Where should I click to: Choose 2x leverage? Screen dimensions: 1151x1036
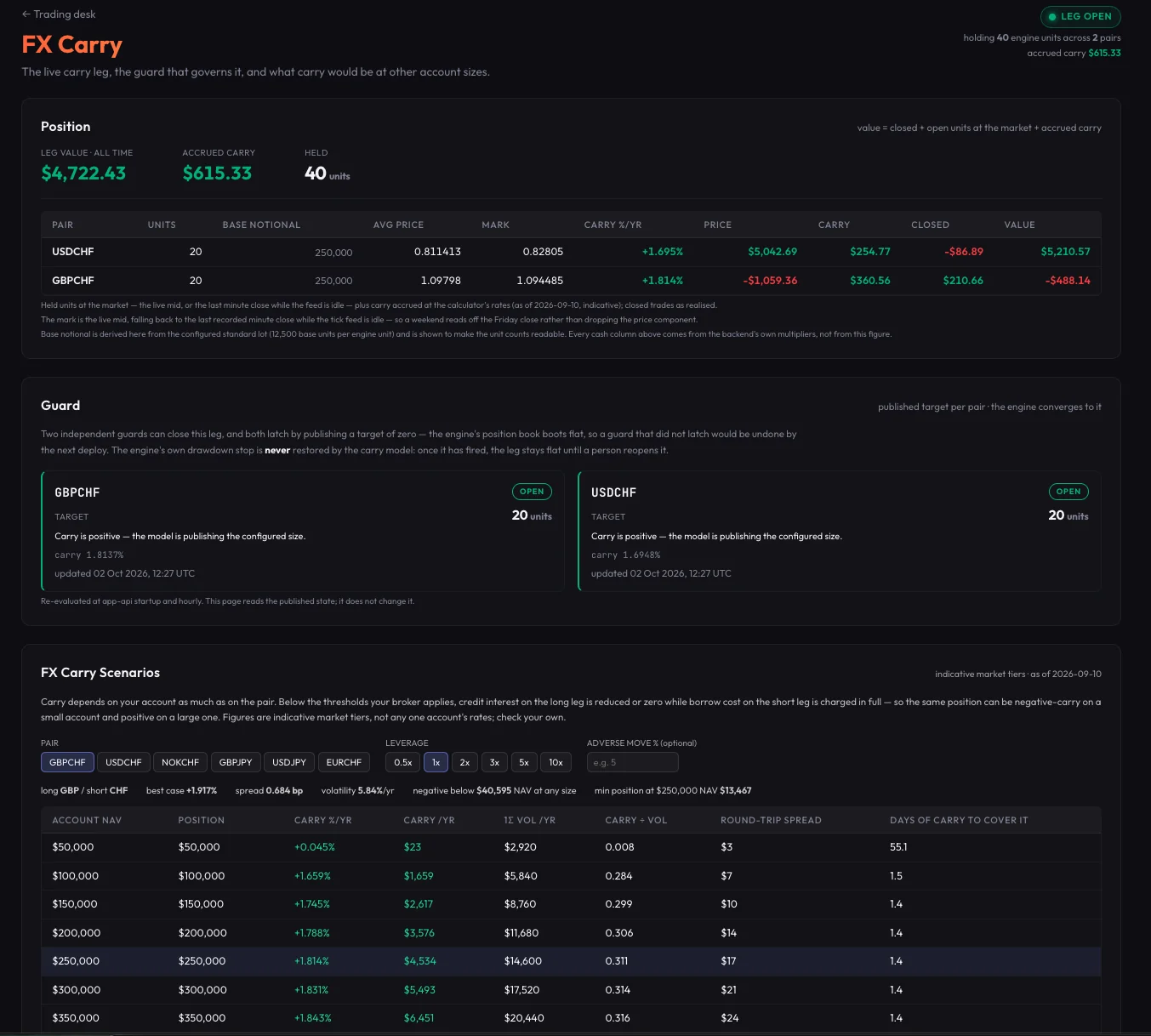pos(464,762)
